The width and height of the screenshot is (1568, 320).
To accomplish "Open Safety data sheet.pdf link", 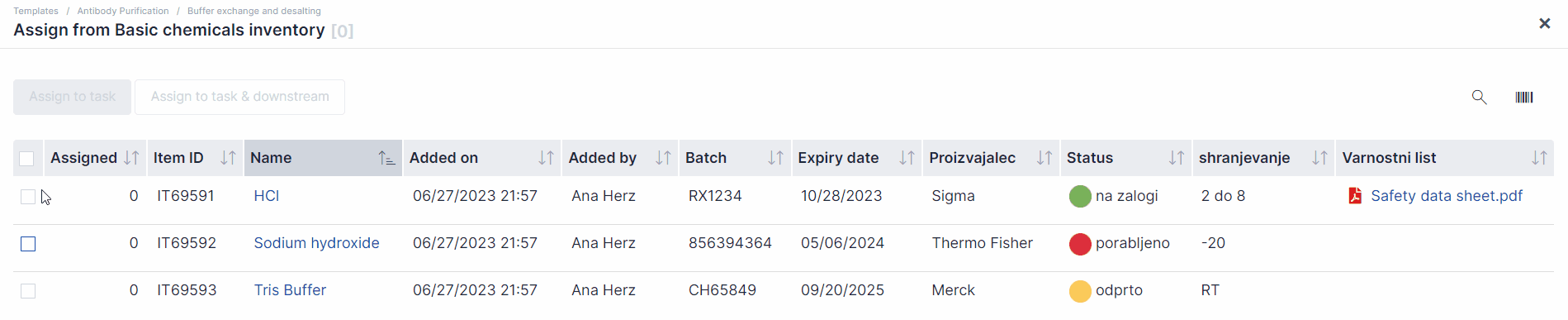I will pyautogui.click(x=1447, y=196).
